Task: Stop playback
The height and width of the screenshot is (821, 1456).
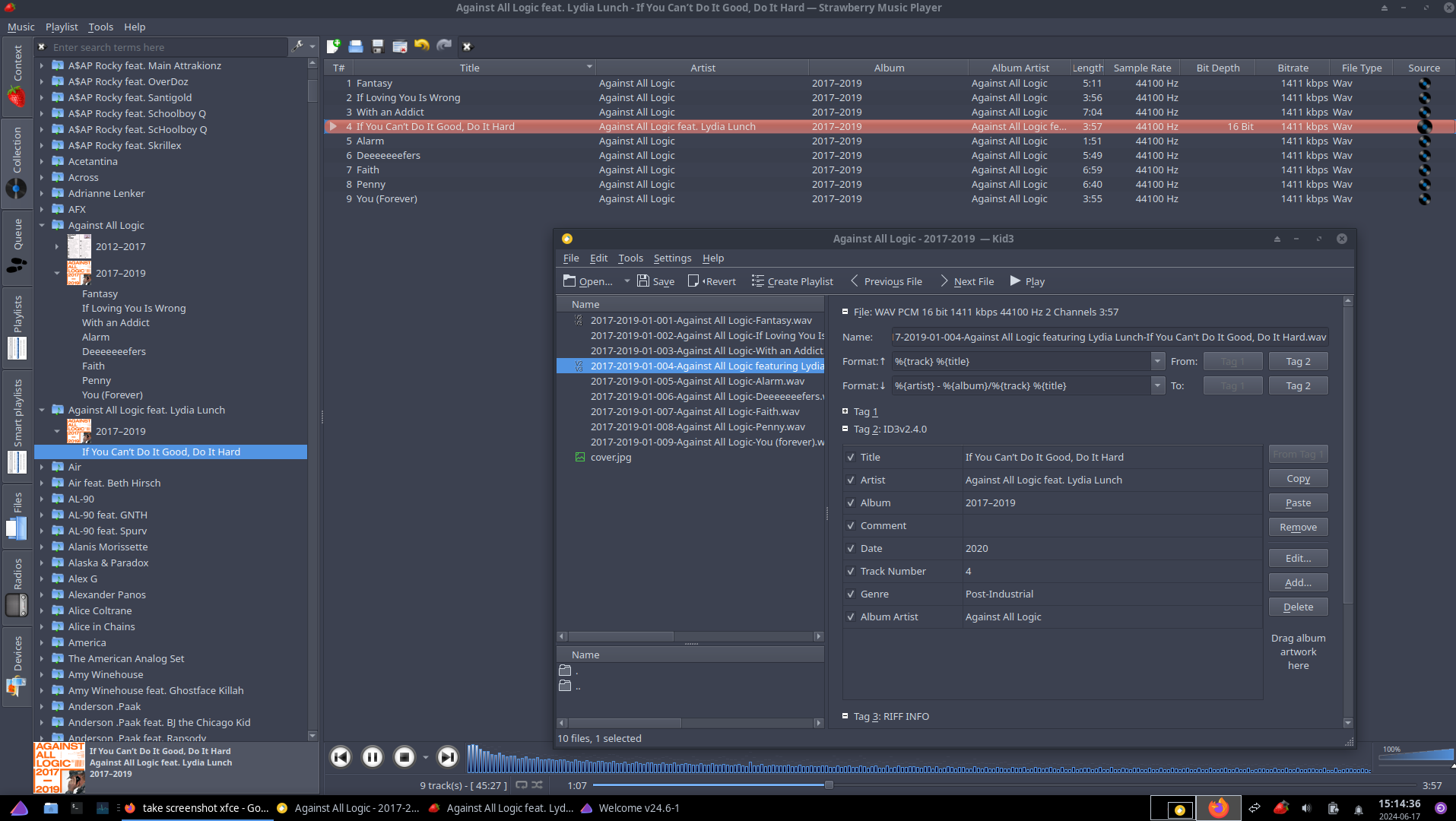Action: tap(404, 756)
